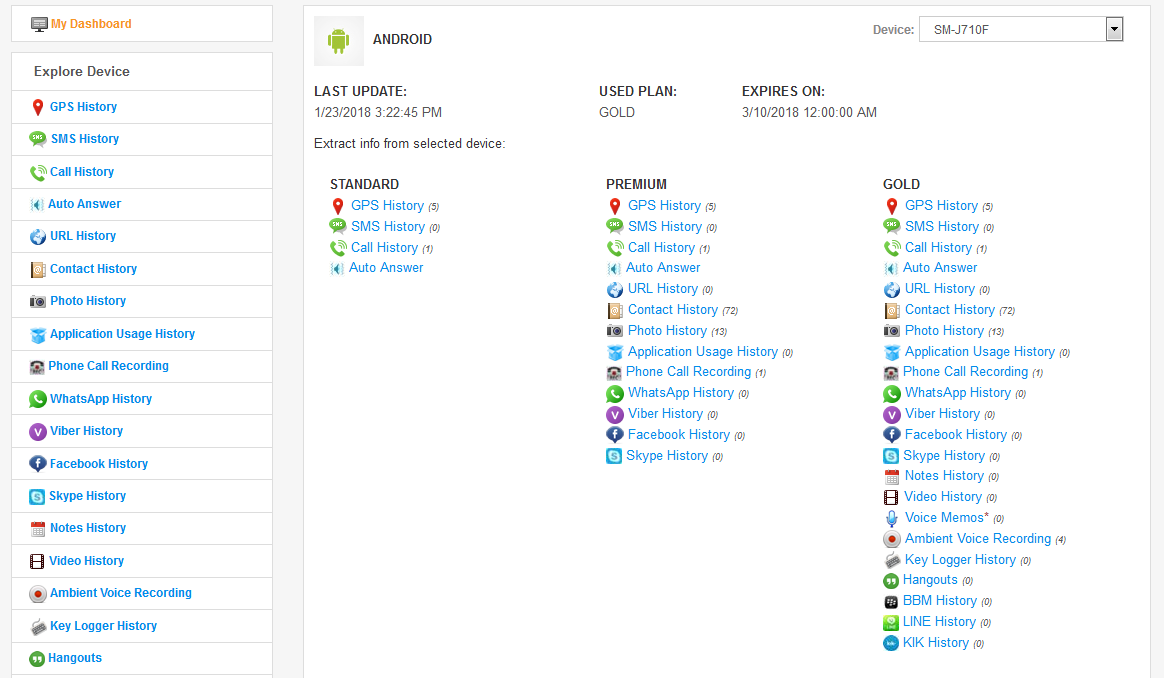Image resolution: width=1164 pixels, height=678 pixels.
Task: Click the red GPS pin icon in sidebar
Action: point(38,108)
